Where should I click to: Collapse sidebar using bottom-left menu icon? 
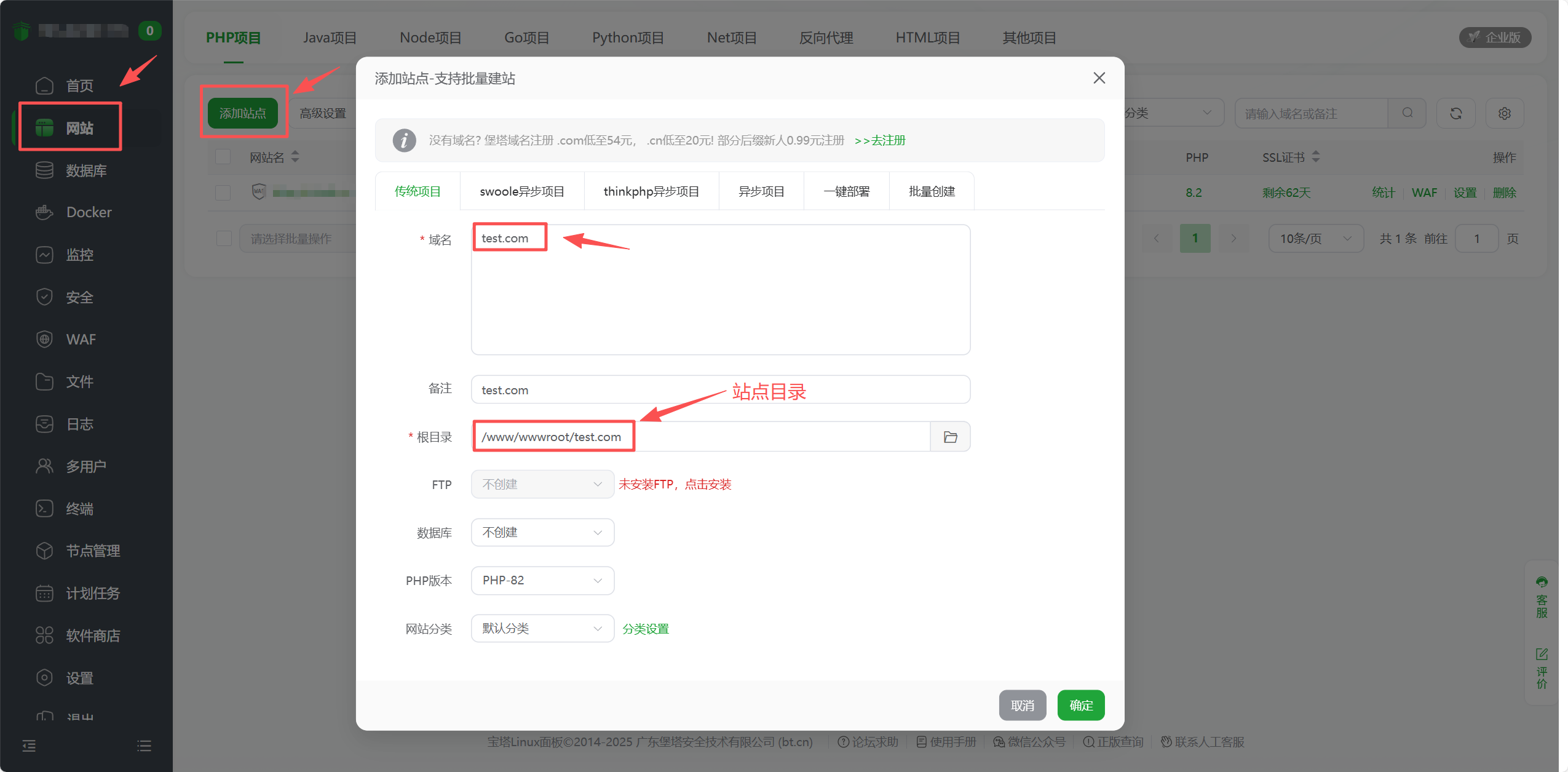(29, 746)
